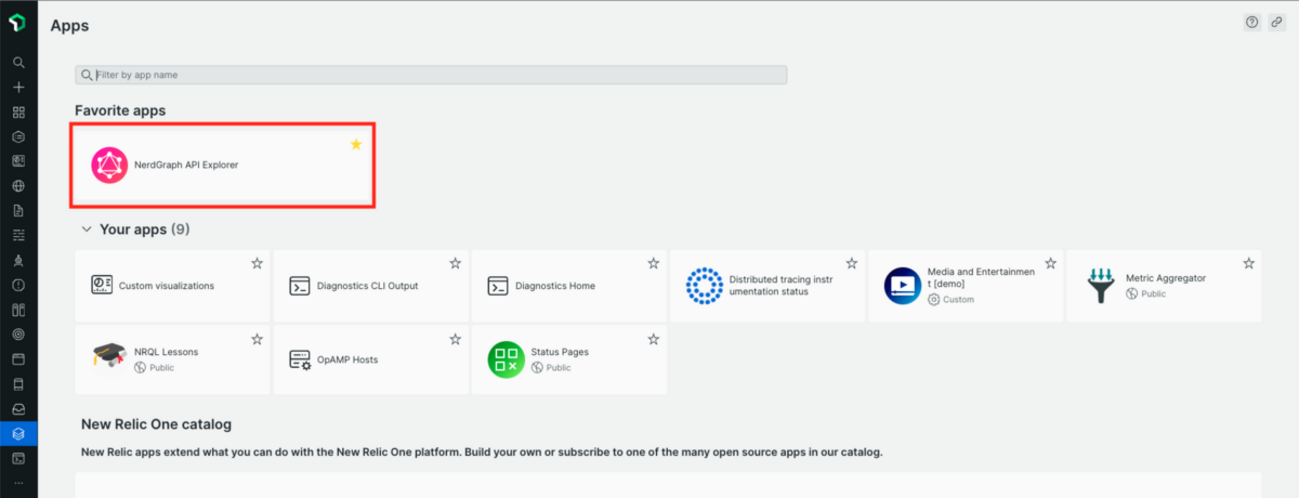Open the help question mark icon
Image resolution: width=1299 pixels, height=498 pixels.
pyautogui.click(x=1252, y=22)
